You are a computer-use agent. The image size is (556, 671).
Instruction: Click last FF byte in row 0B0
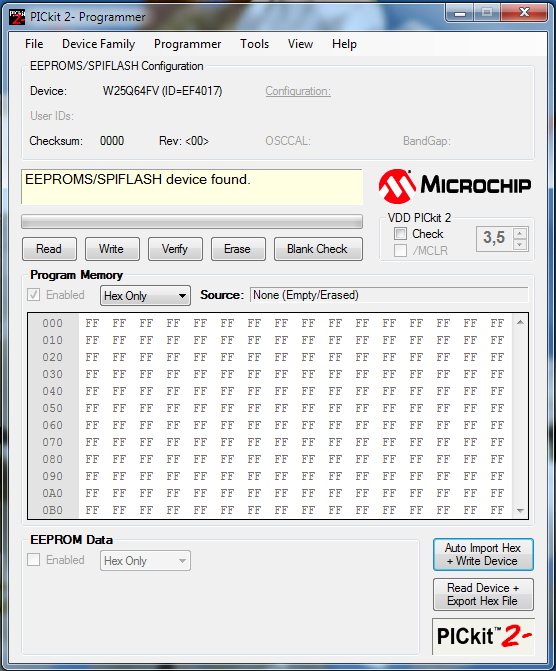pyautogui.click(x=497, y=510)
